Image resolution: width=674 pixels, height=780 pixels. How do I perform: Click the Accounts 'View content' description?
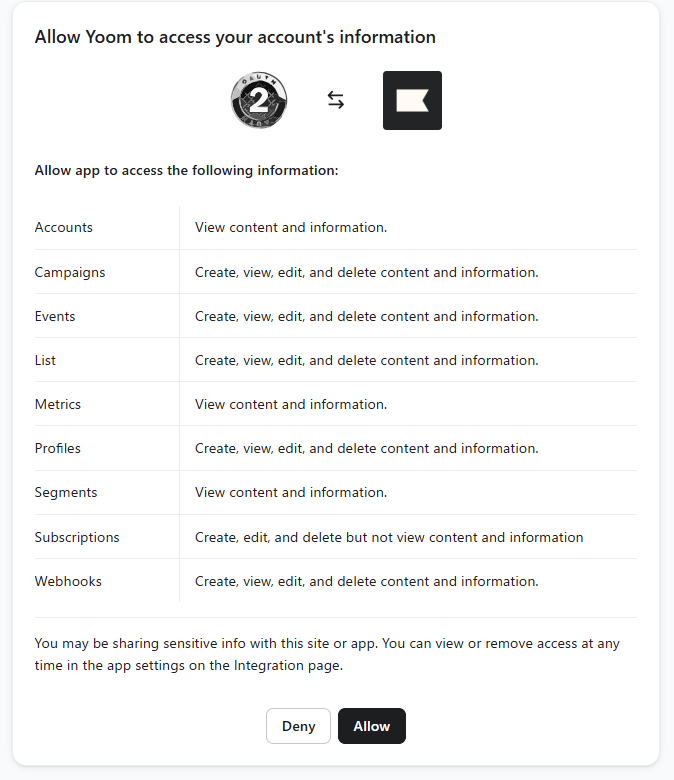(291, 227)
